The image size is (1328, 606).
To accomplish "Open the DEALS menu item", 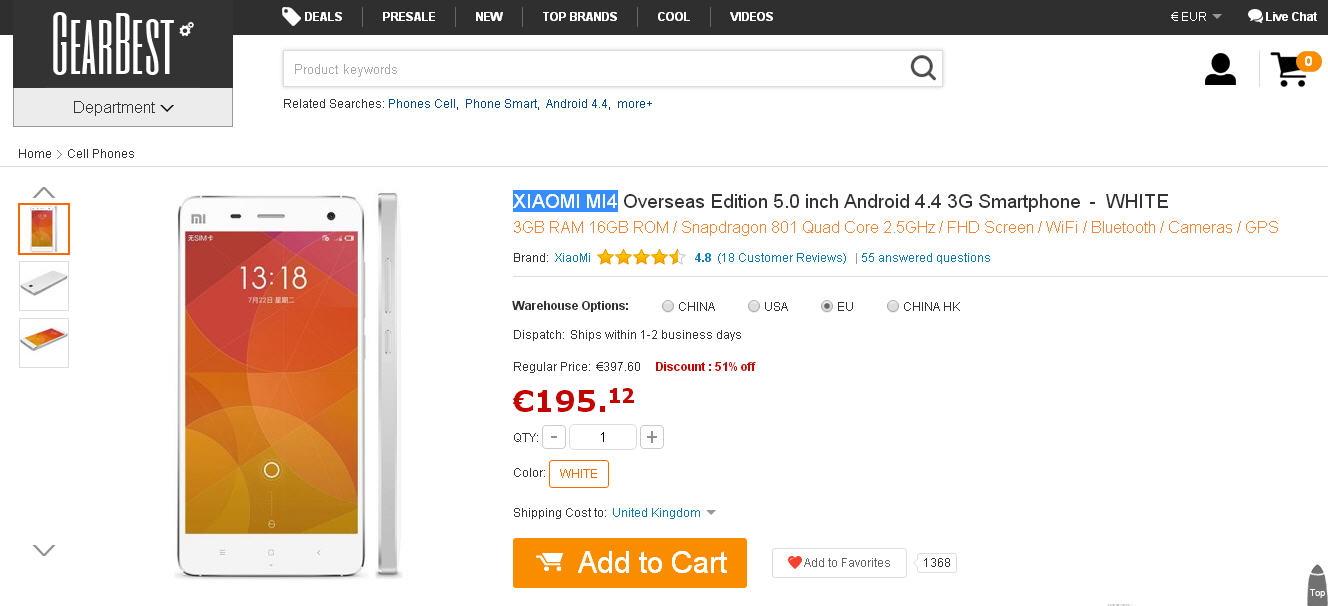I will (x=313, y=16).
